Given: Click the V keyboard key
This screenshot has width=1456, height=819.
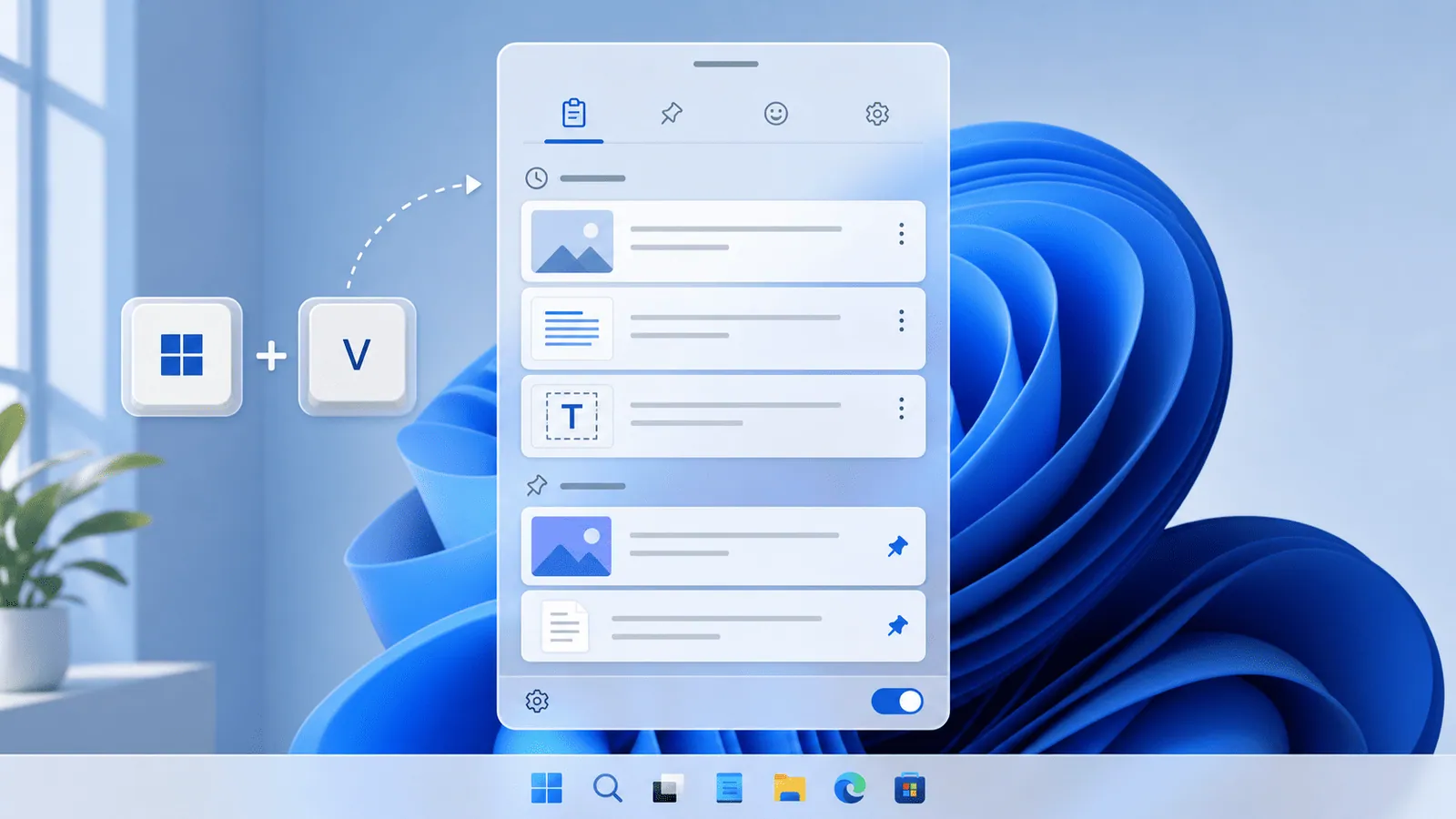Looking at the screenshot, I should (357, 355).
